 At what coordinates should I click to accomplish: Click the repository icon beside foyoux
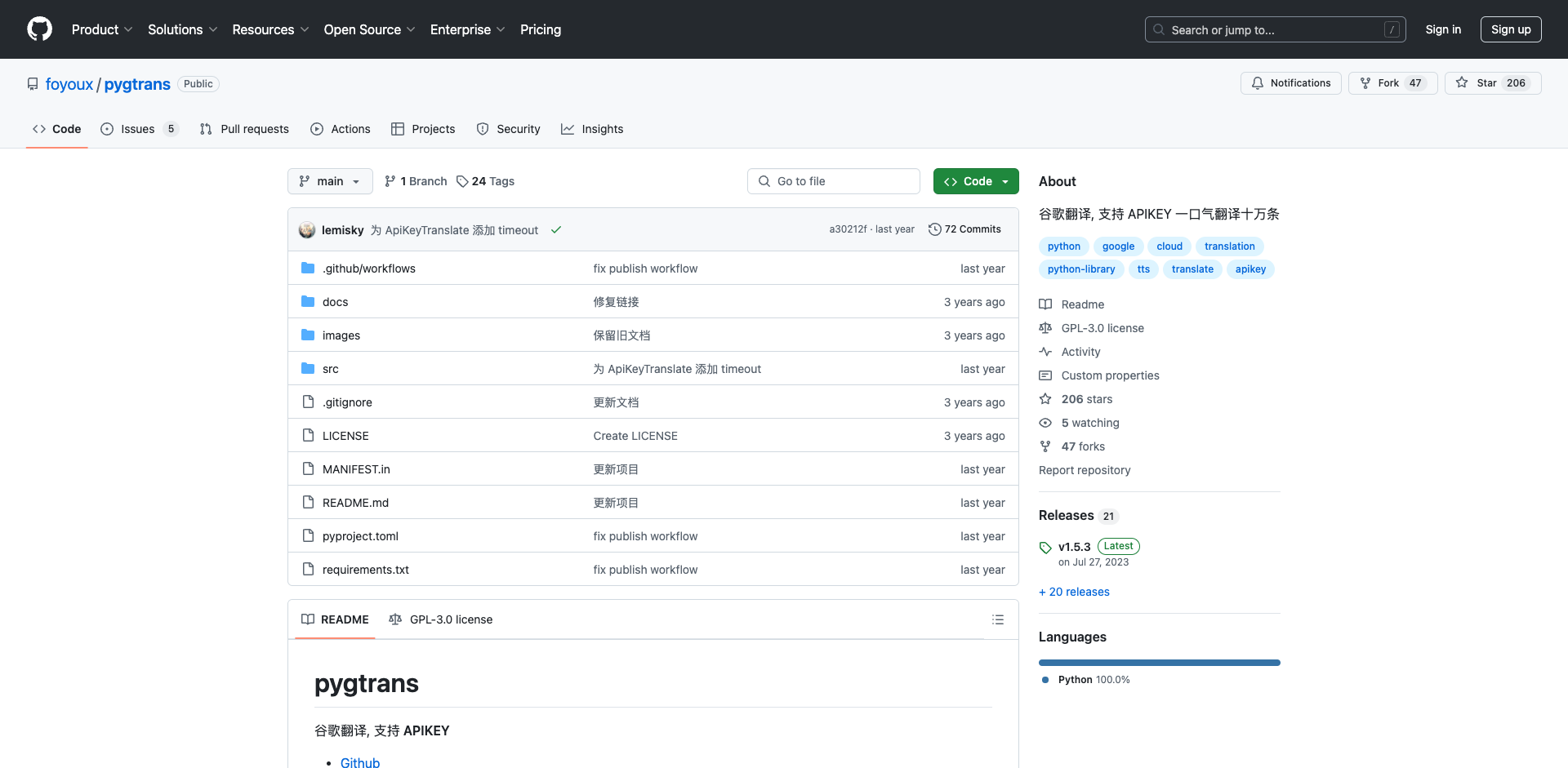coord(33,84)
